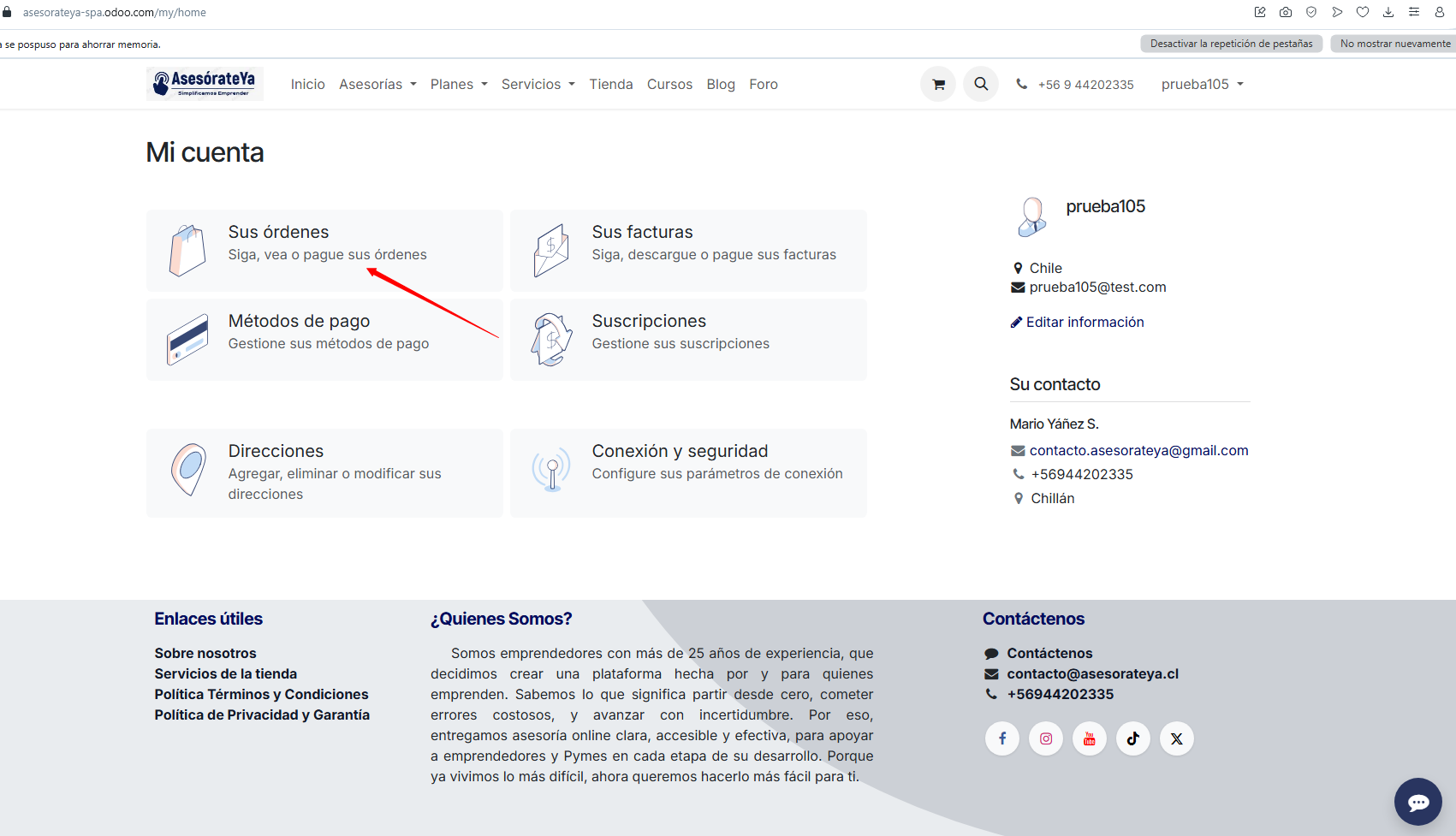1456x836 pixels.
Task: Click the Editar información link
Action: pos(1085,322)
